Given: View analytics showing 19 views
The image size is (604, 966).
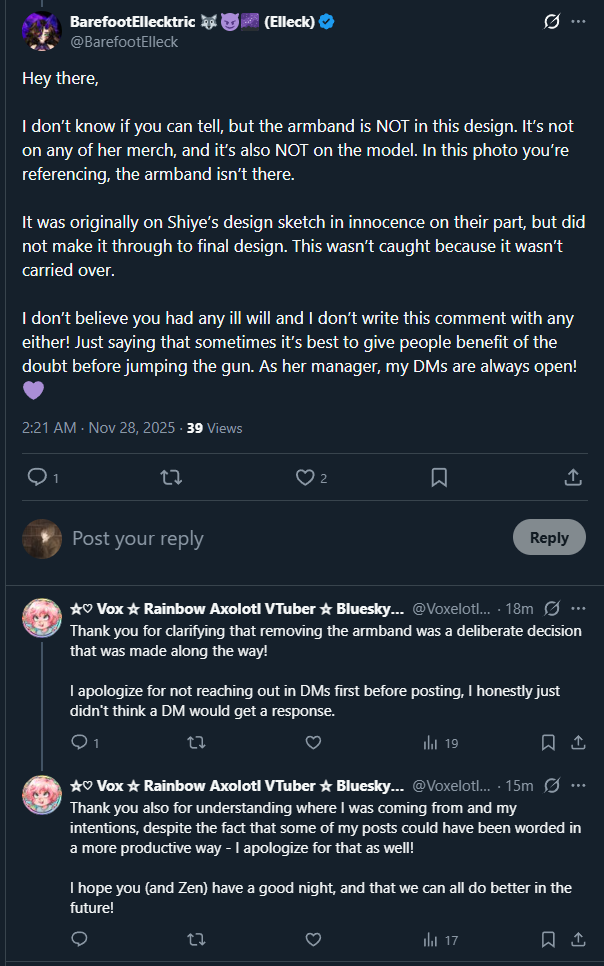Looking at the screenshot, I should pos(440,742).
